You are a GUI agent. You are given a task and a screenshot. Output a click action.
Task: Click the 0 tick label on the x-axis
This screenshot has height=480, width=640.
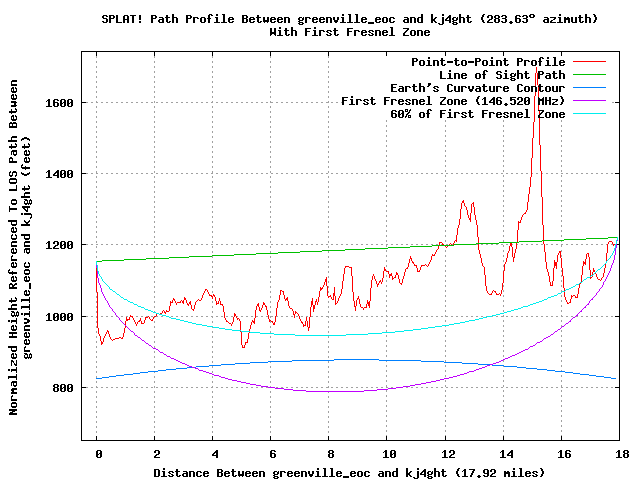pos(99,454)
